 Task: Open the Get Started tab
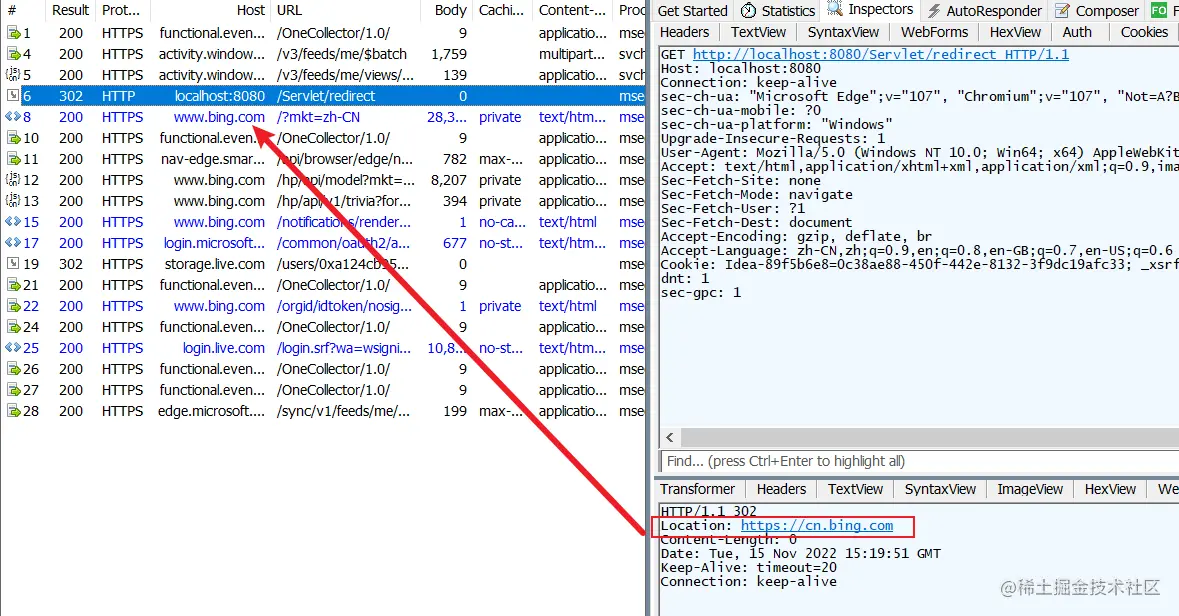pyautogui.click(x=693, y=11)
